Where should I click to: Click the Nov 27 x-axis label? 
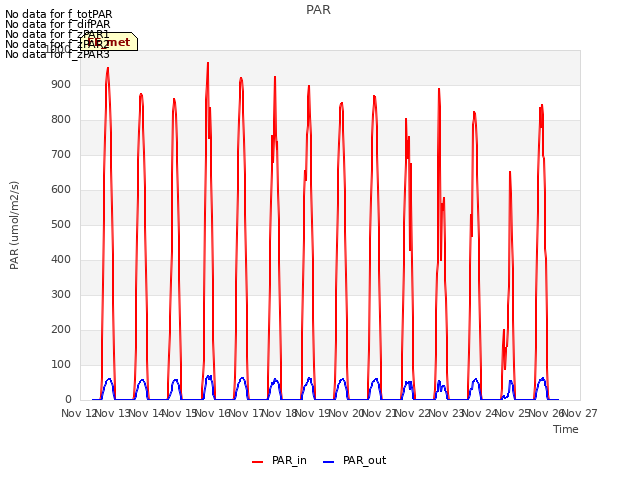580,413
